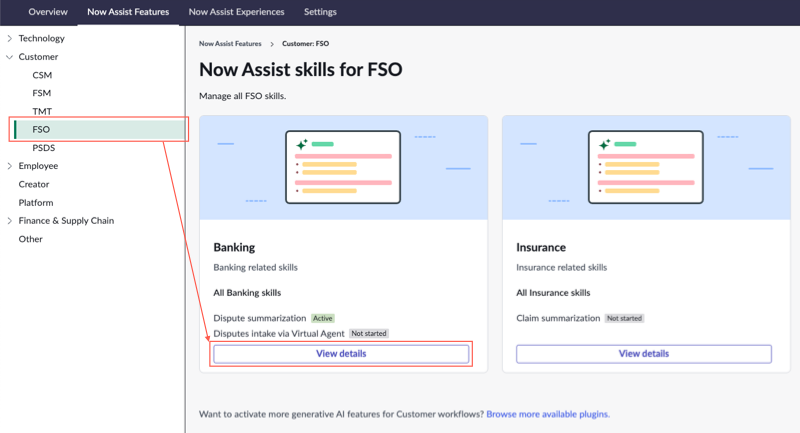Open the Now Assist Features tab
Image resolution: width=800 pixels, height=433 pixels.
click(128, 12)
